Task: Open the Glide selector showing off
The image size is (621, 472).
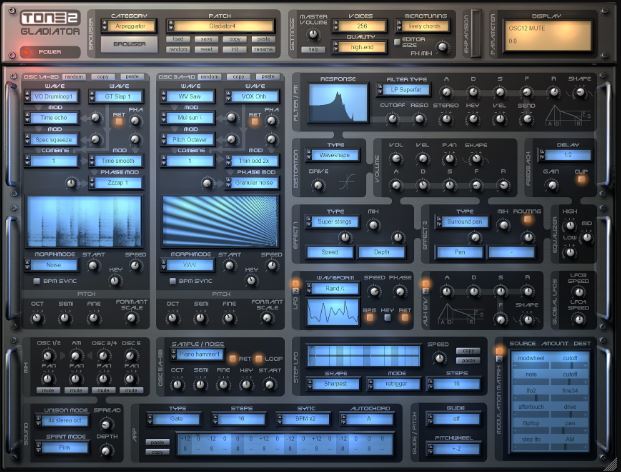Action: tap(454, 419)
